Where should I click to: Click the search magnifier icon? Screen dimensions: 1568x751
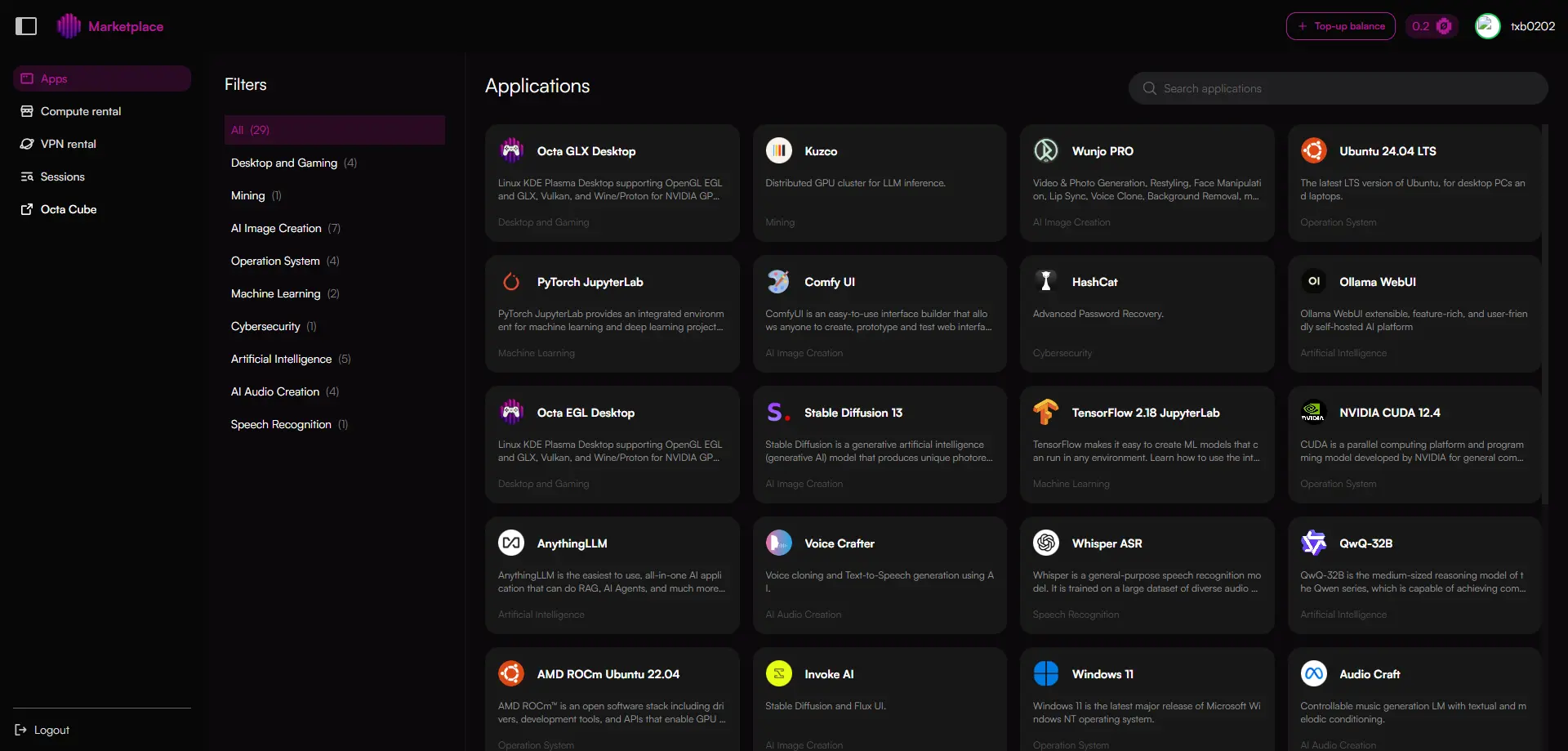coord(1149,88)
